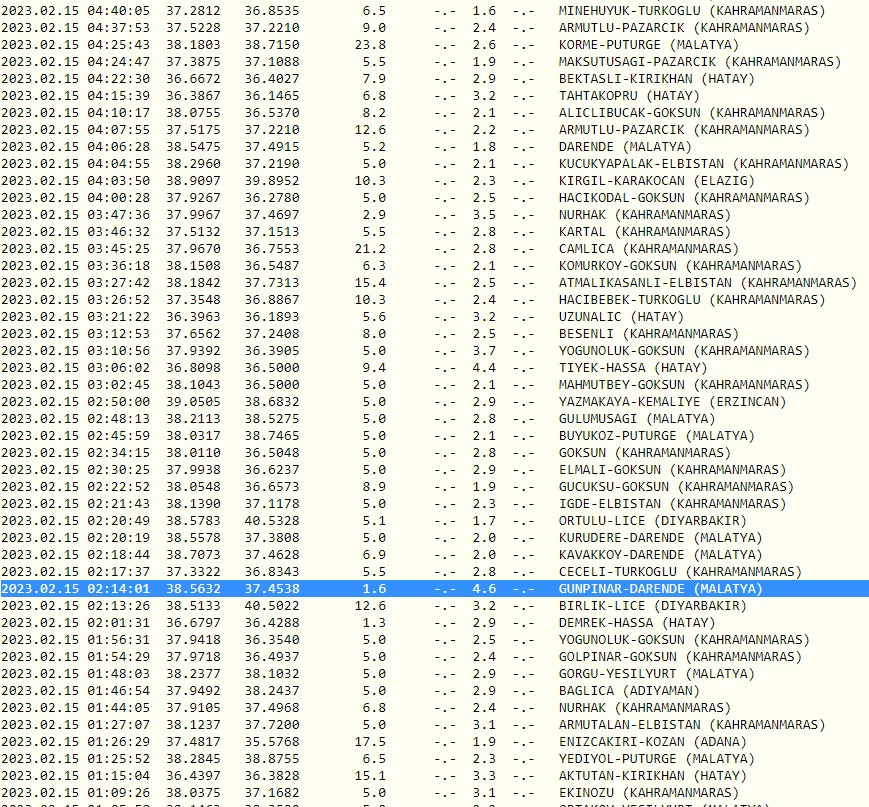Click the DARENDE (MALATYA) earthquake record
This screenshot has width=869, height=807.
pyautogui.click(x=434, y=147)
